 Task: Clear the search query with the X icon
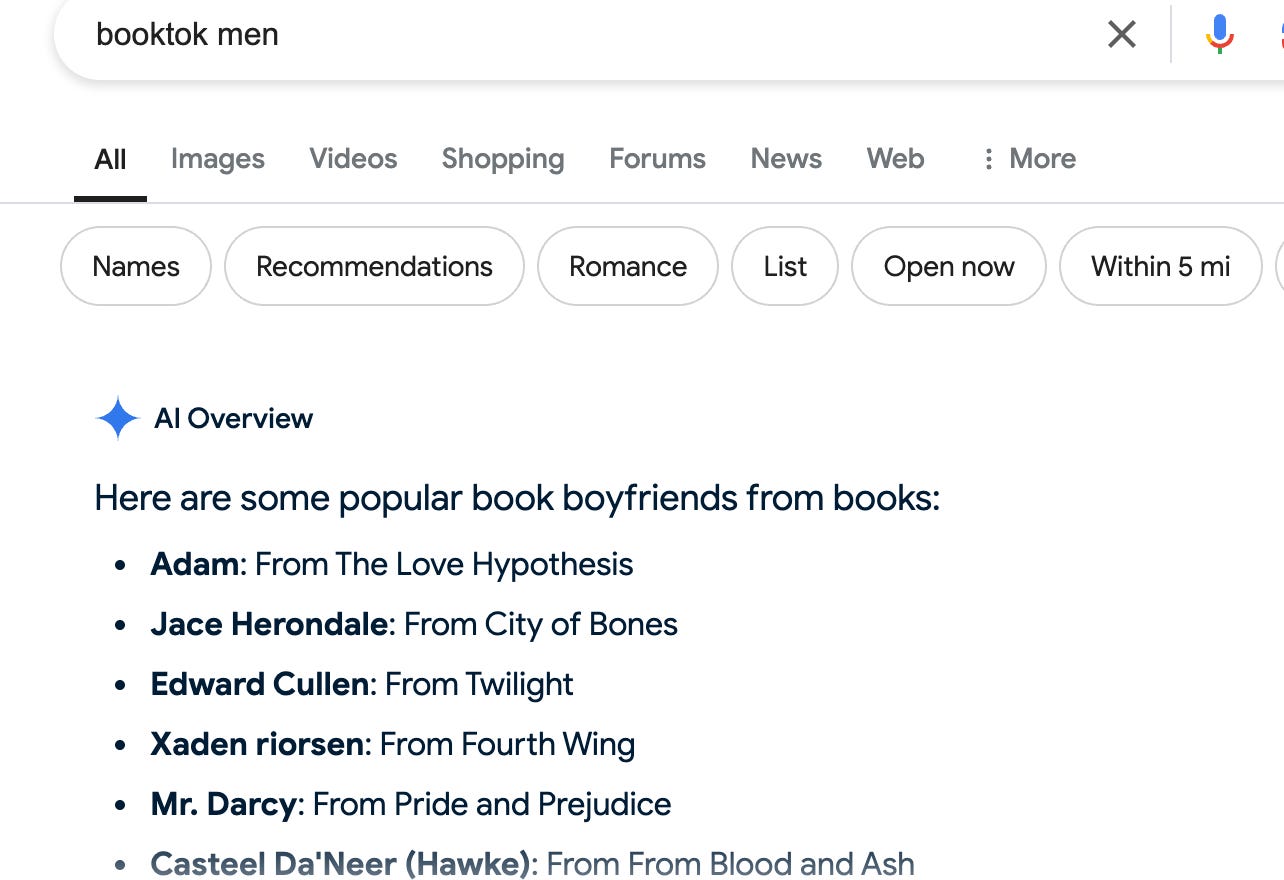1122,35
